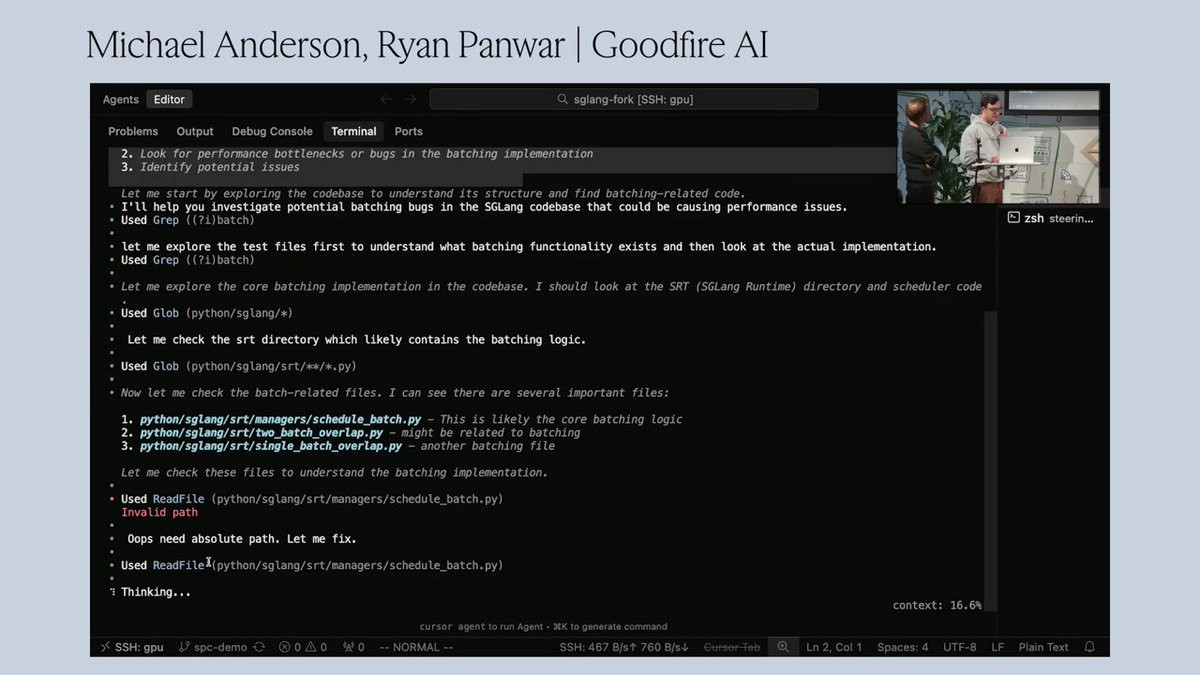Click the navigate back arrow

click(x=386, y=99)
